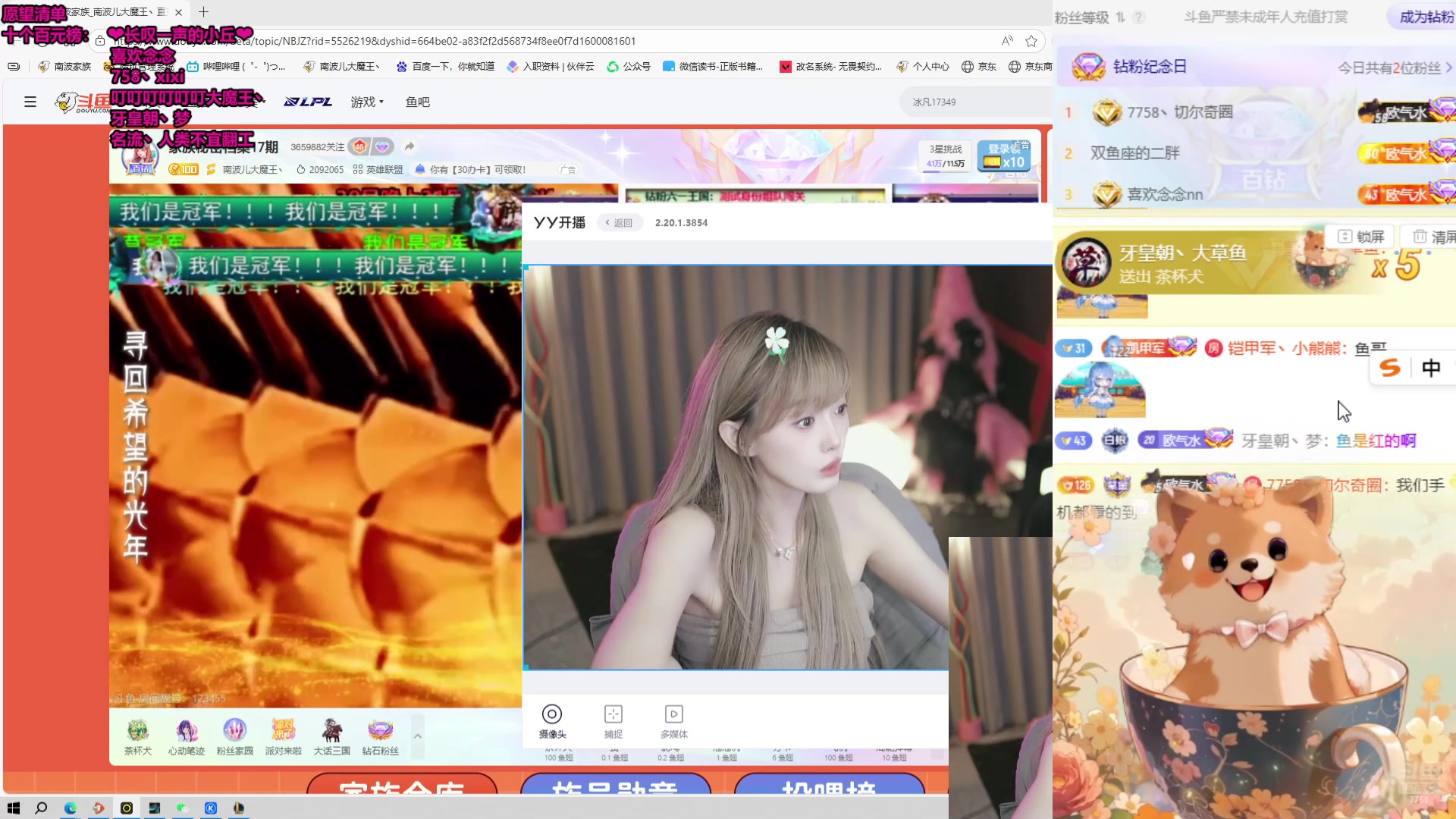1456x819 pixels.
Task: Select 摄像头 source in YY开播
Action: tap(552, 721)
